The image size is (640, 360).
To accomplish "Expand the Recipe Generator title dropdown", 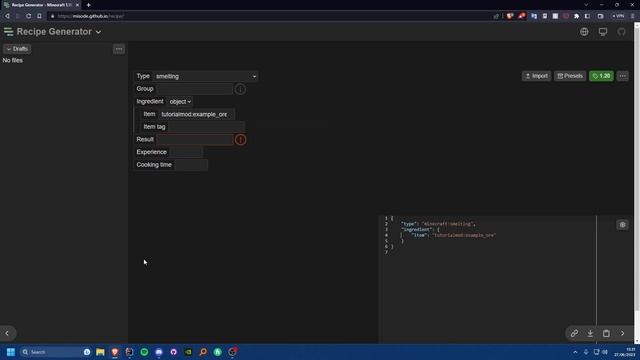I will pos(98,32).
